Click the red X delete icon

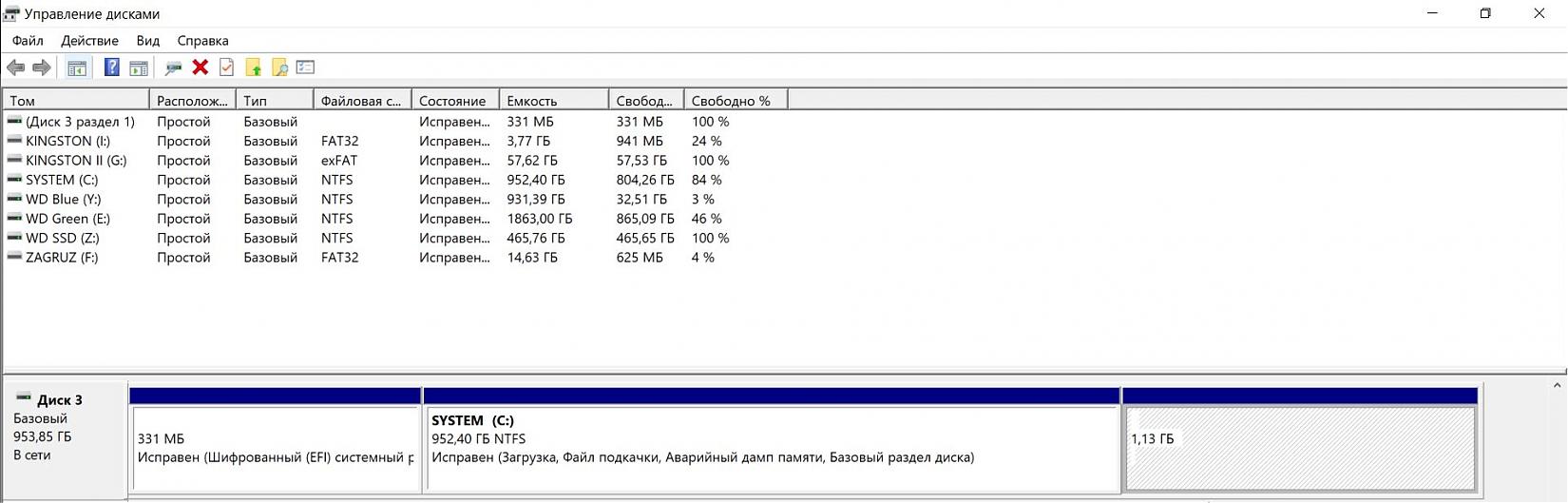pyautogui.click(x=201, y=68)
